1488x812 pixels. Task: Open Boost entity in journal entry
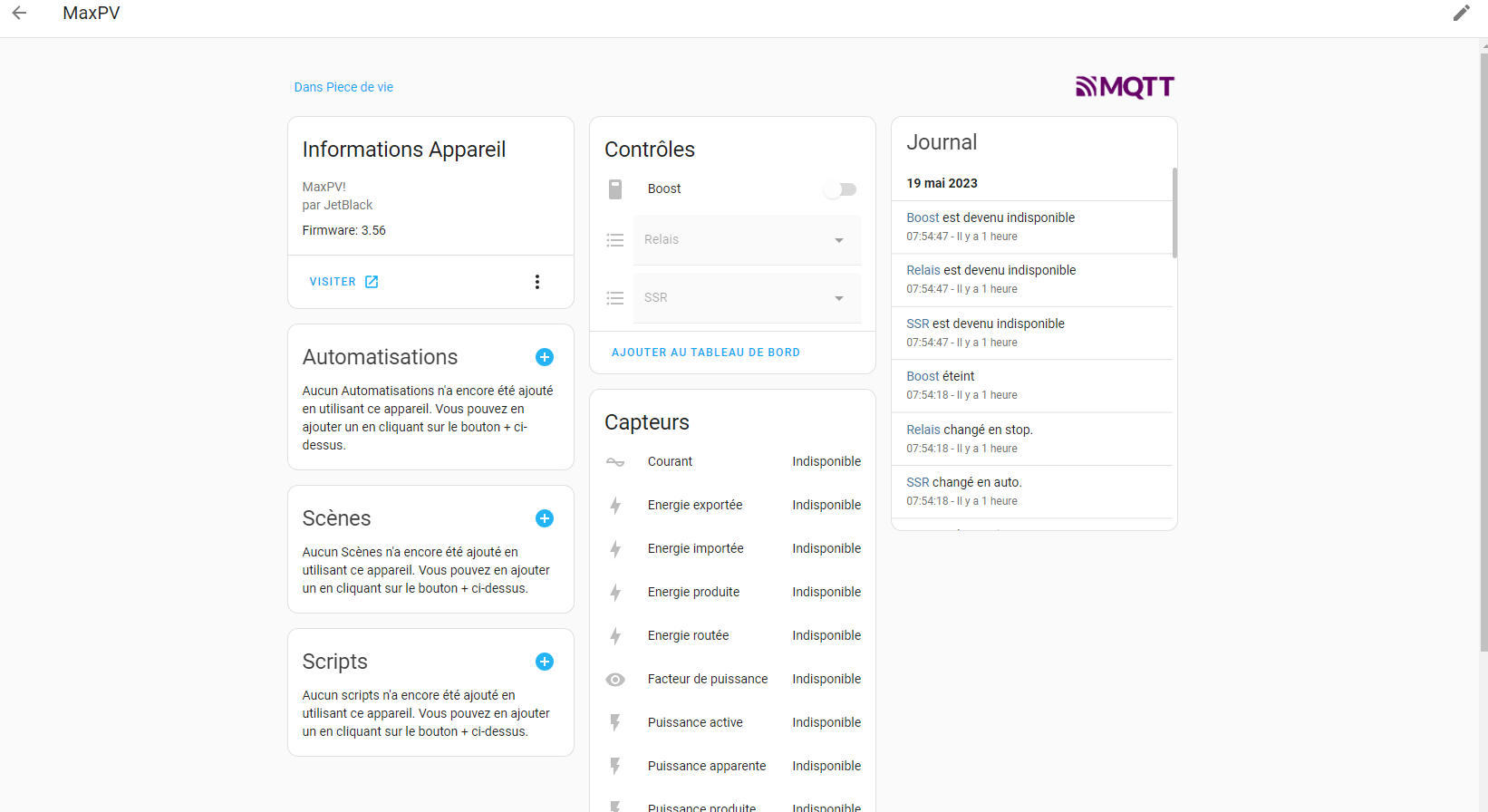pyautogui.click(x=923, y=217)
